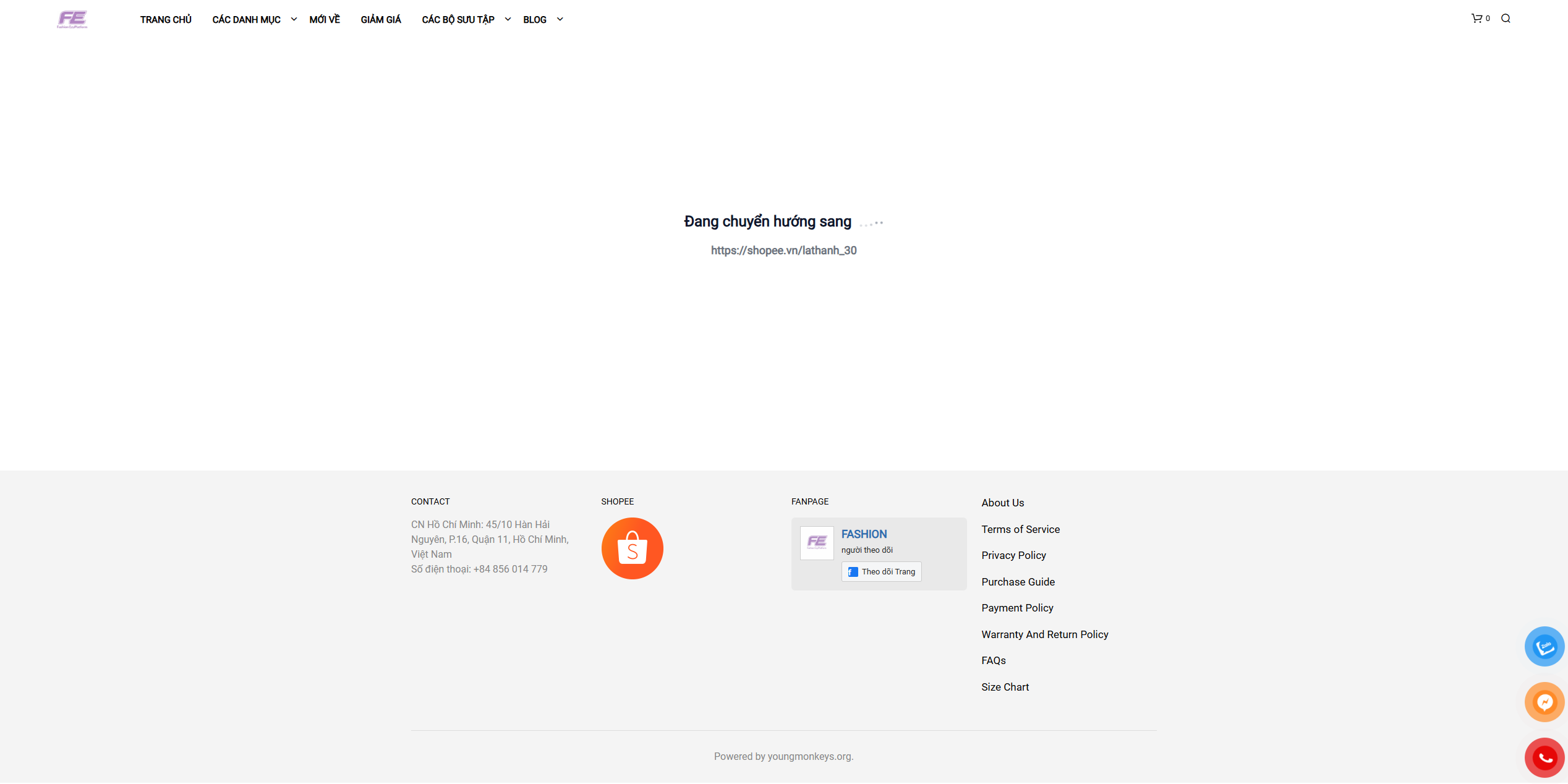Expand the CÁC DANH MỤC dropdown arrow

(x=294, y=19)
